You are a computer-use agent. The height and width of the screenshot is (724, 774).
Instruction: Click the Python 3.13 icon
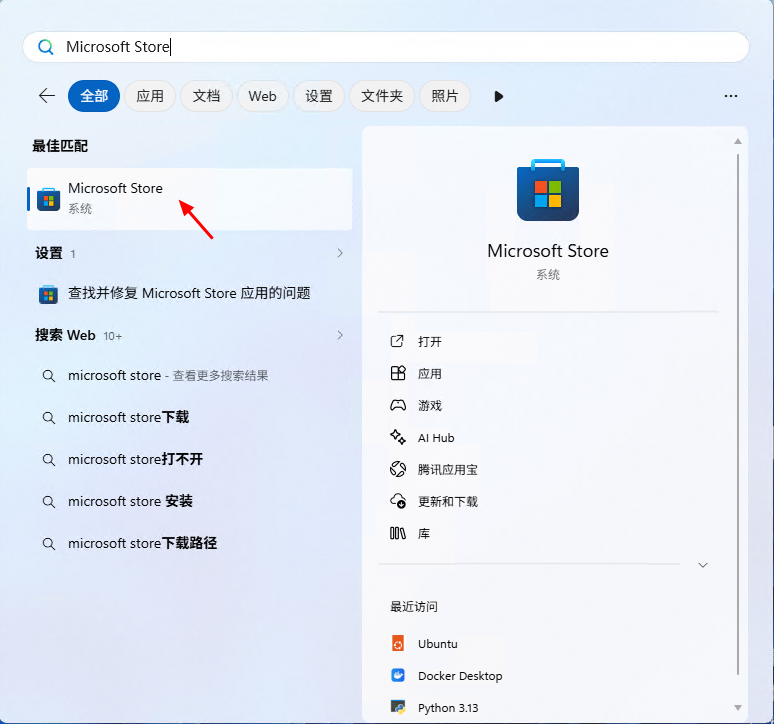pyautogui.click(x=398, y=708)
